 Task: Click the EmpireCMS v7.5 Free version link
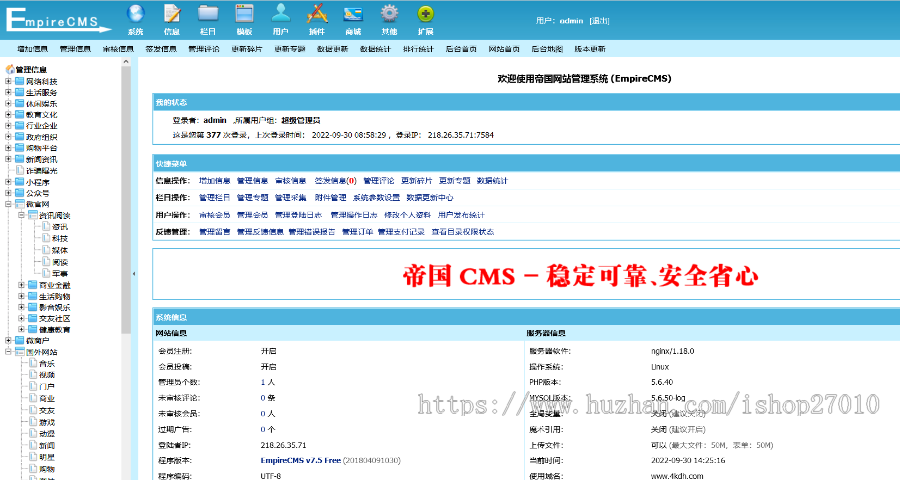point(301,460)
